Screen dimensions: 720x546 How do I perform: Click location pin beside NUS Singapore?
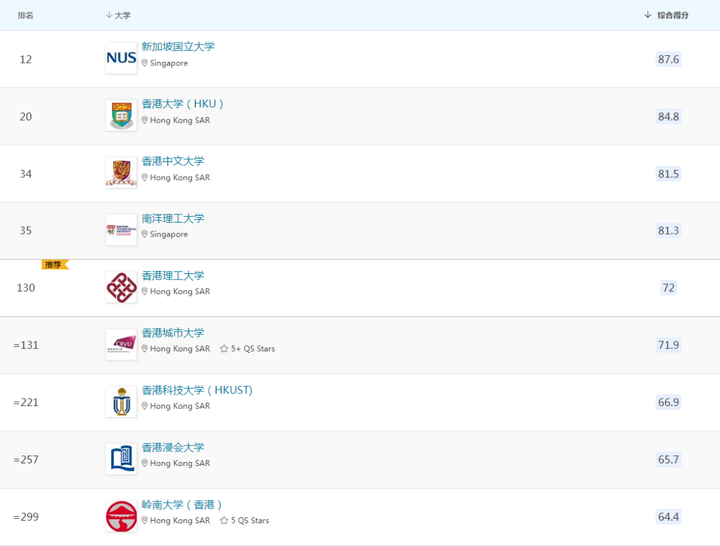click(x=145, y=63)
